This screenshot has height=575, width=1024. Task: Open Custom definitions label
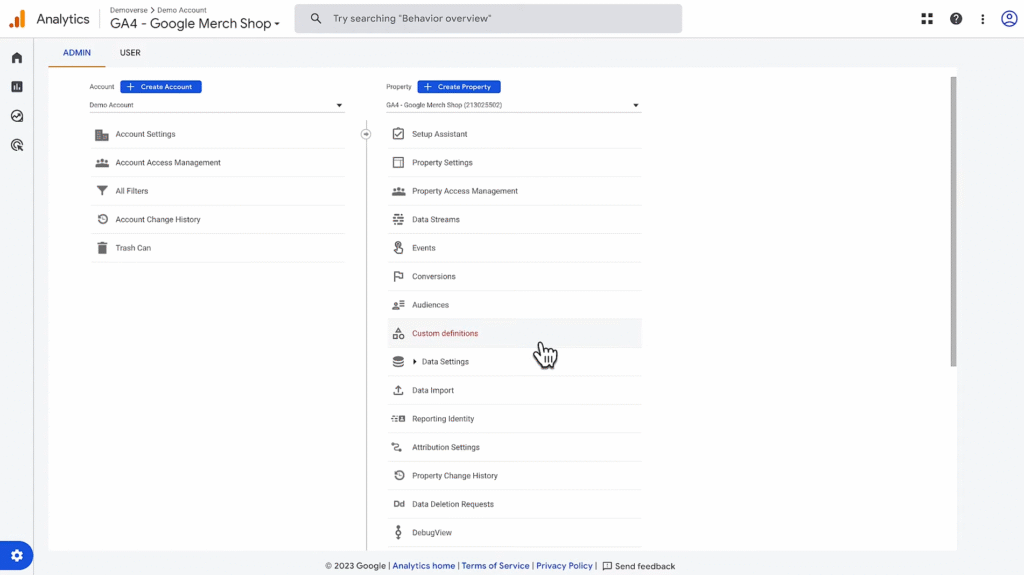pyautogui.click(x=445, y=333)
